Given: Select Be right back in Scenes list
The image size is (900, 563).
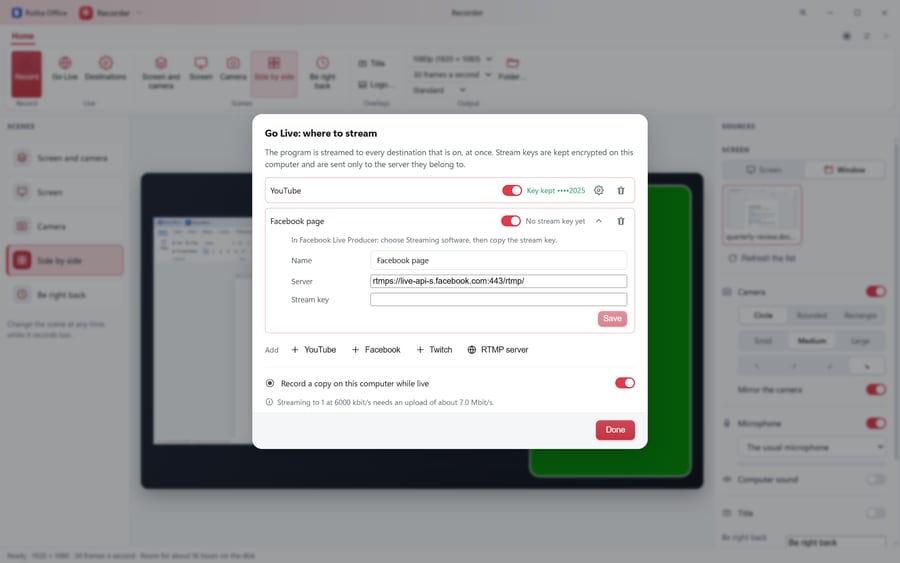Looking at the screenshot, I should point(65,295).
